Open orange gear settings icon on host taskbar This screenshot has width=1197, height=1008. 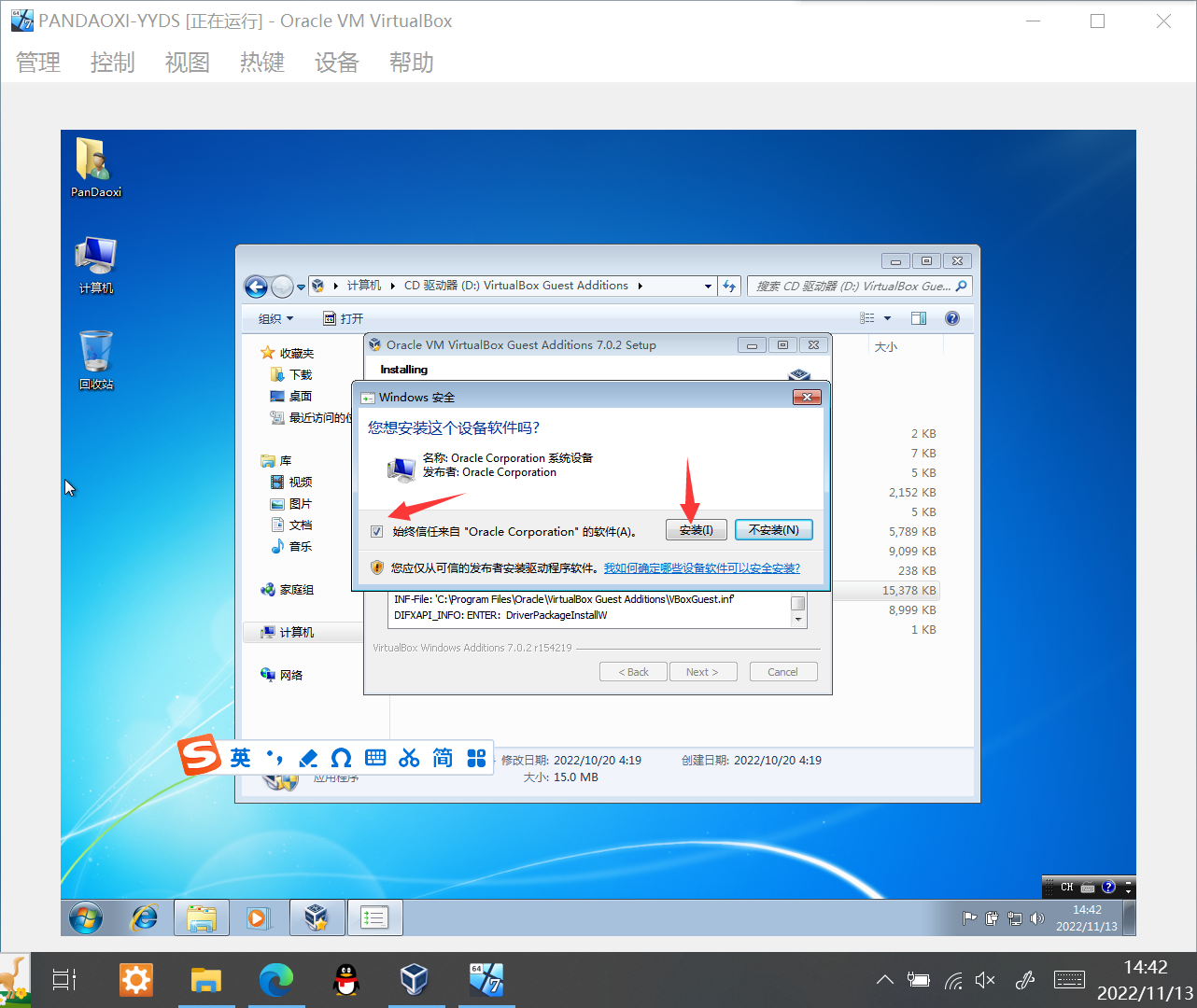click(x=135, y=980)
